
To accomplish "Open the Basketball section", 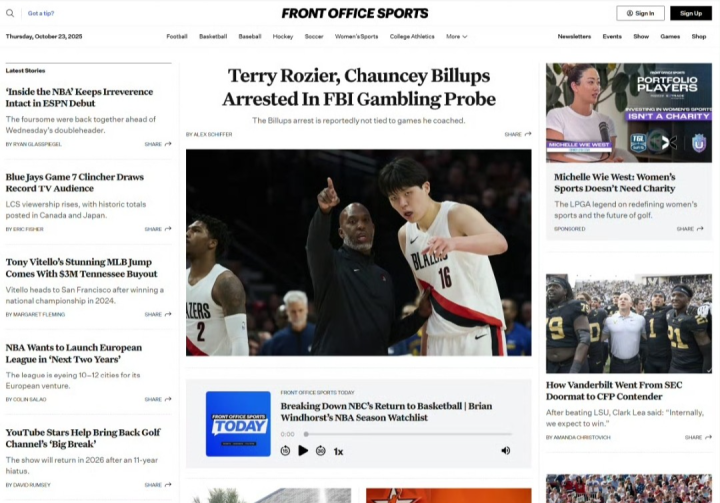I will click(x=213, y=36).
